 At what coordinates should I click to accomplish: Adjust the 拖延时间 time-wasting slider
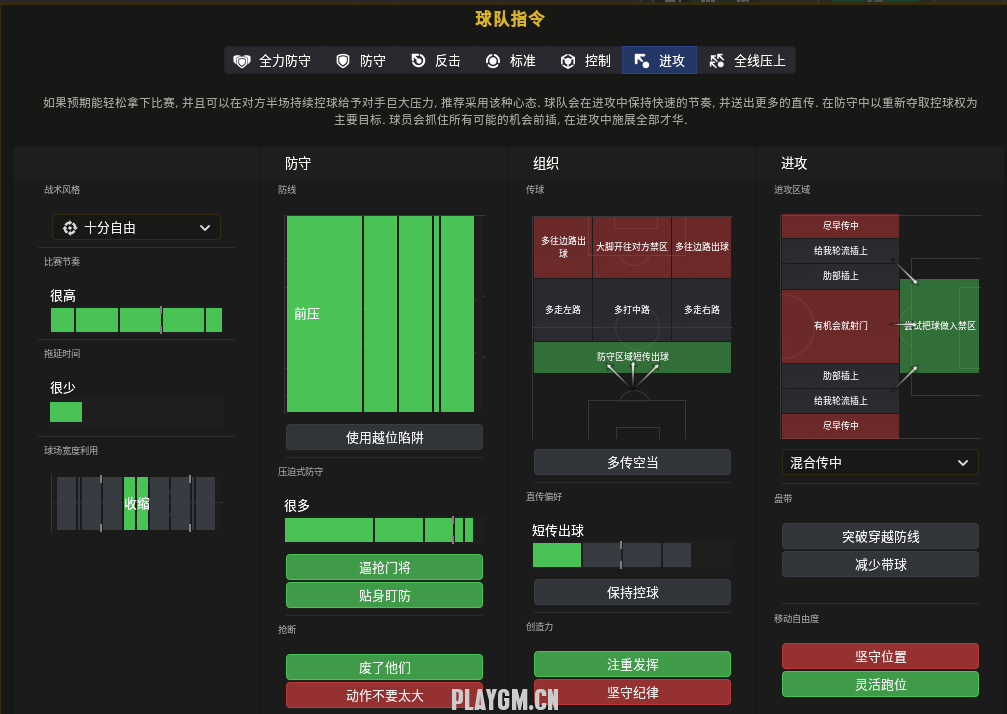pyautogui.click(x=136, y=412)
